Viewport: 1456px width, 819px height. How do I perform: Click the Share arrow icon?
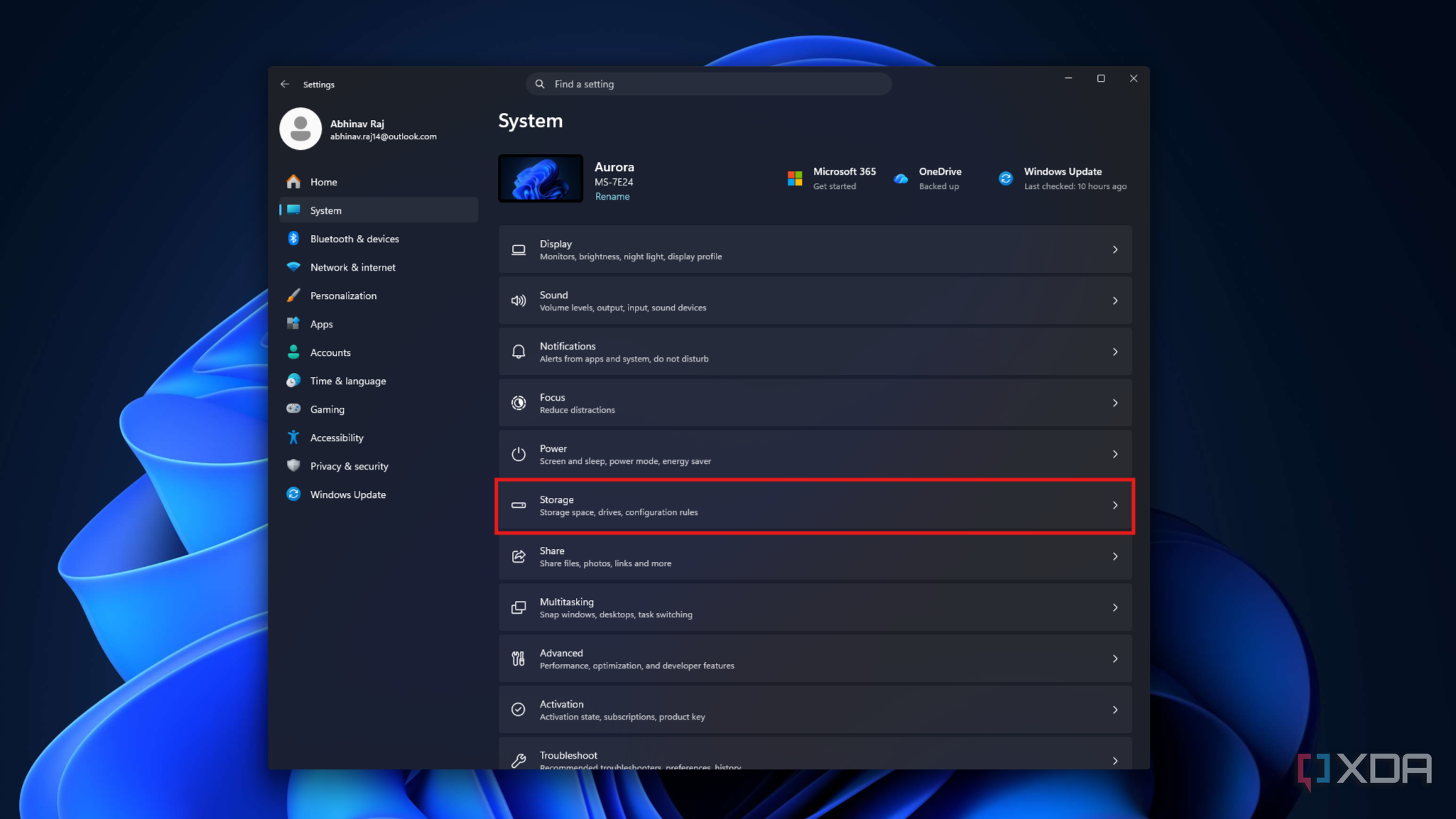click(518, 557)
